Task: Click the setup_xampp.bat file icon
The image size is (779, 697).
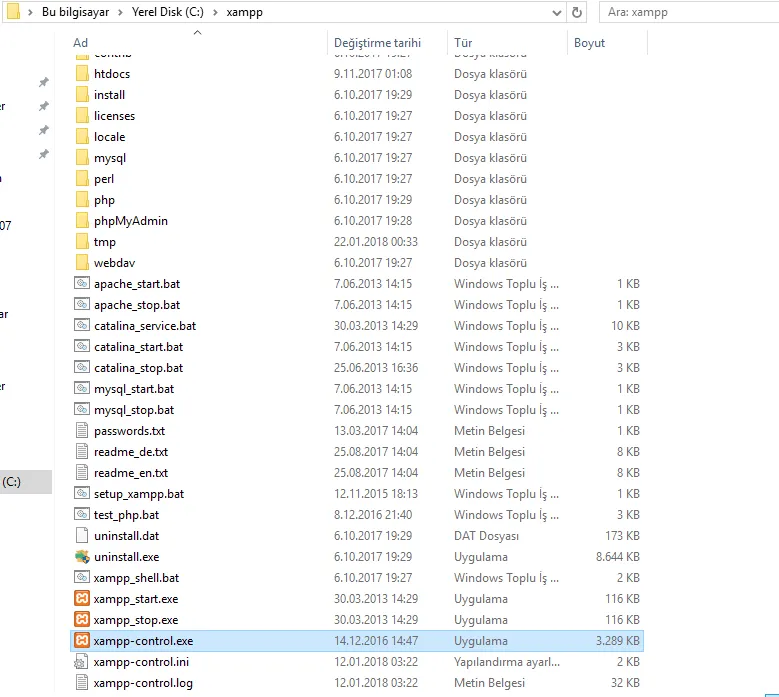Action: 82,493
